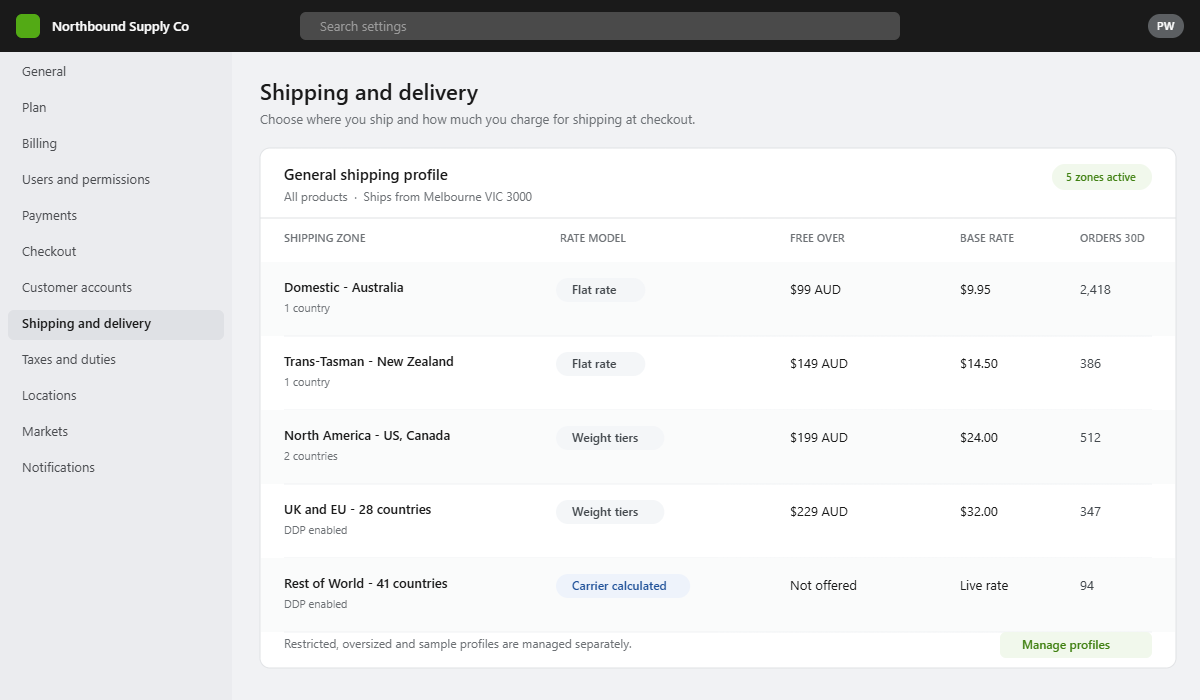This screenshot has height=700, width=1200.
Task: Focus the Search settings field
Action: pos(600,26)
